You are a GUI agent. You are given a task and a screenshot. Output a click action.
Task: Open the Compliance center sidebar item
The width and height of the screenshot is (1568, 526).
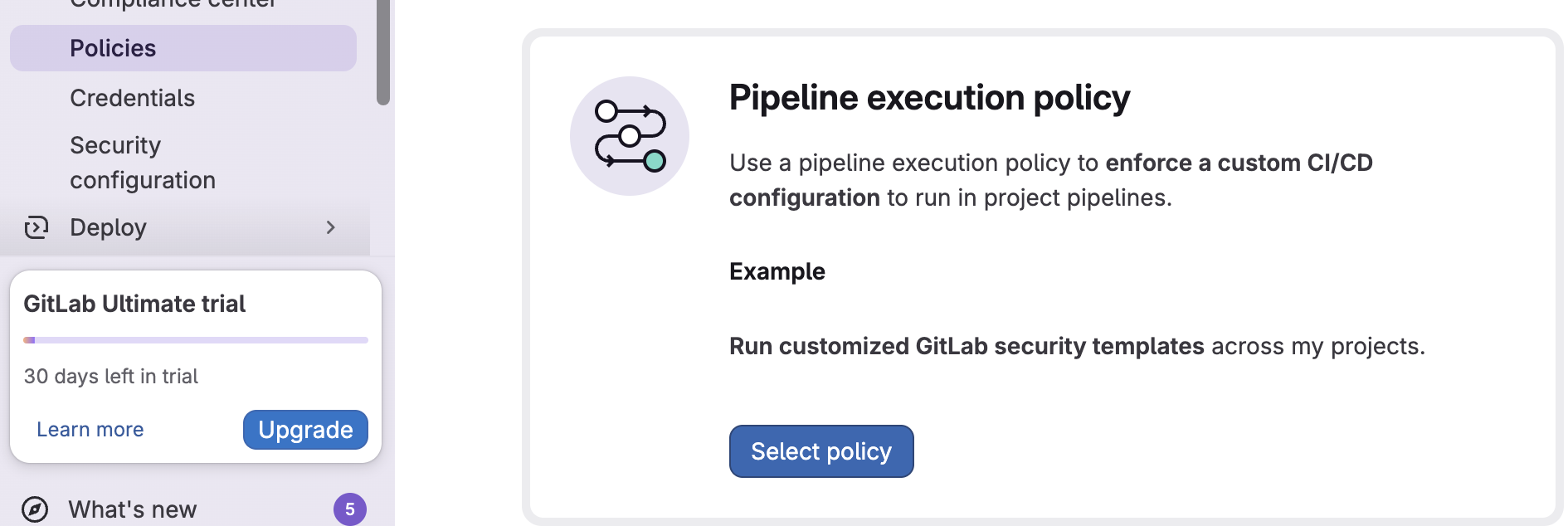172,4
